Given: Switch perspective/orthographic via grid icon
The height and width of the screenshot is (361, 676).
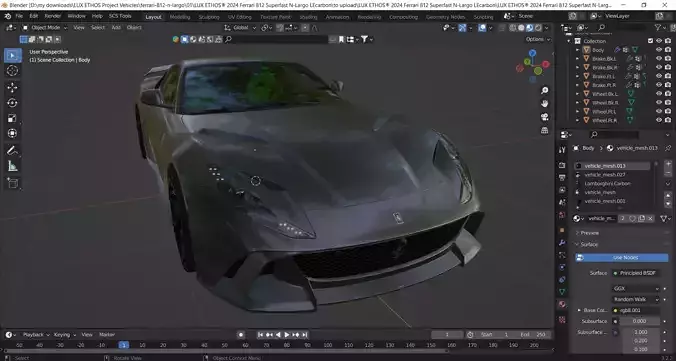Looking at the screenshot, I should (x=545, y=130).
